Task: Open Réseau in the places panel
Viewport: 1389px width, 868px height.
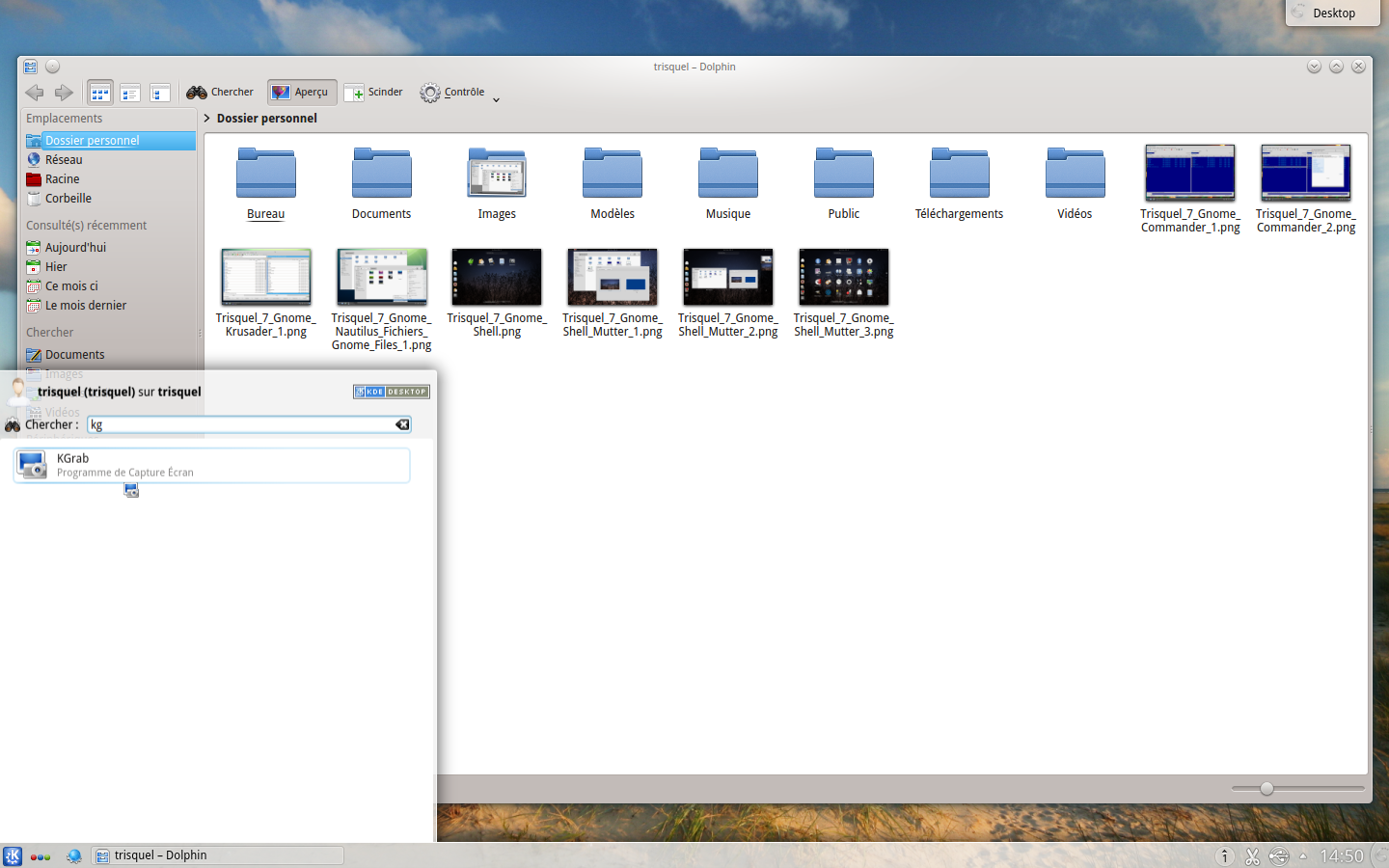Action: [x=109, y=160]
